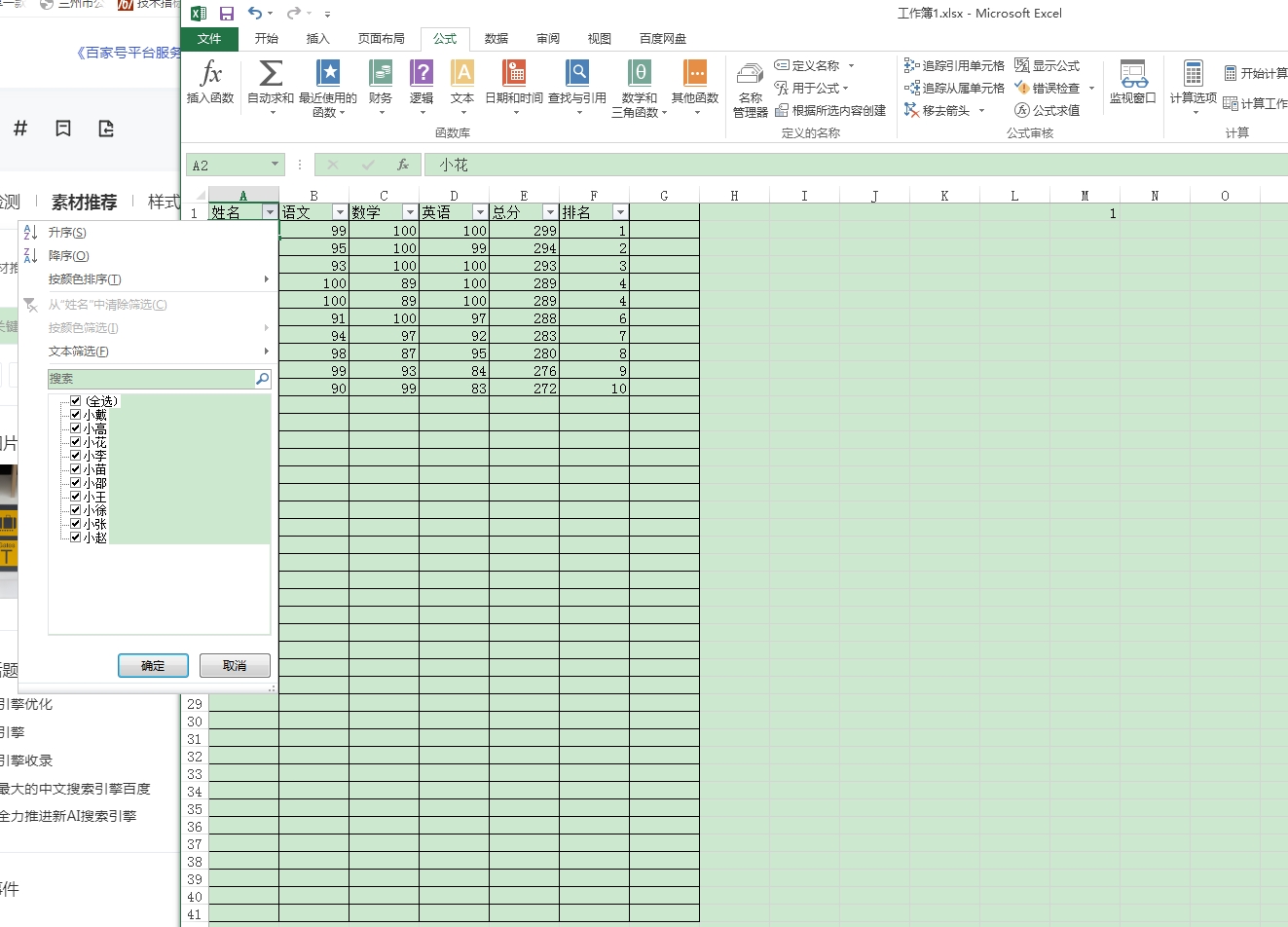Open the 财务 functions icon
1288x927 pixels.
click(381, 73)
